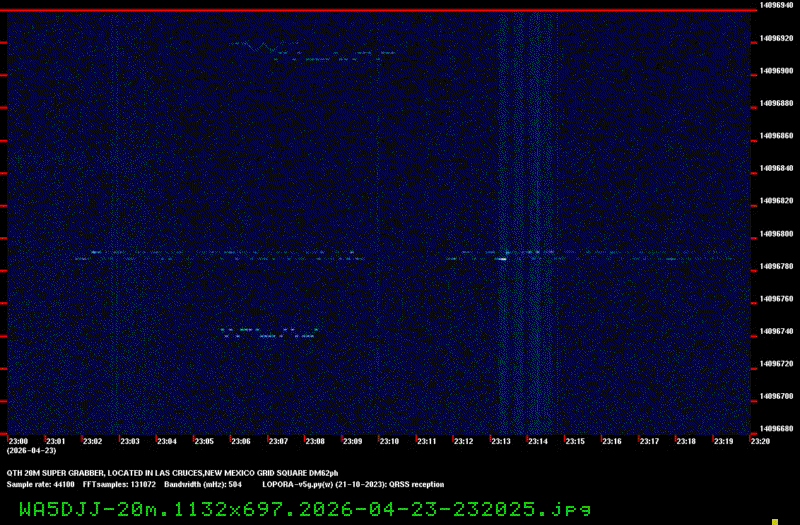800x525 pixels.
Task: Click the 23:00 time axis label
Action: point(18,441)
